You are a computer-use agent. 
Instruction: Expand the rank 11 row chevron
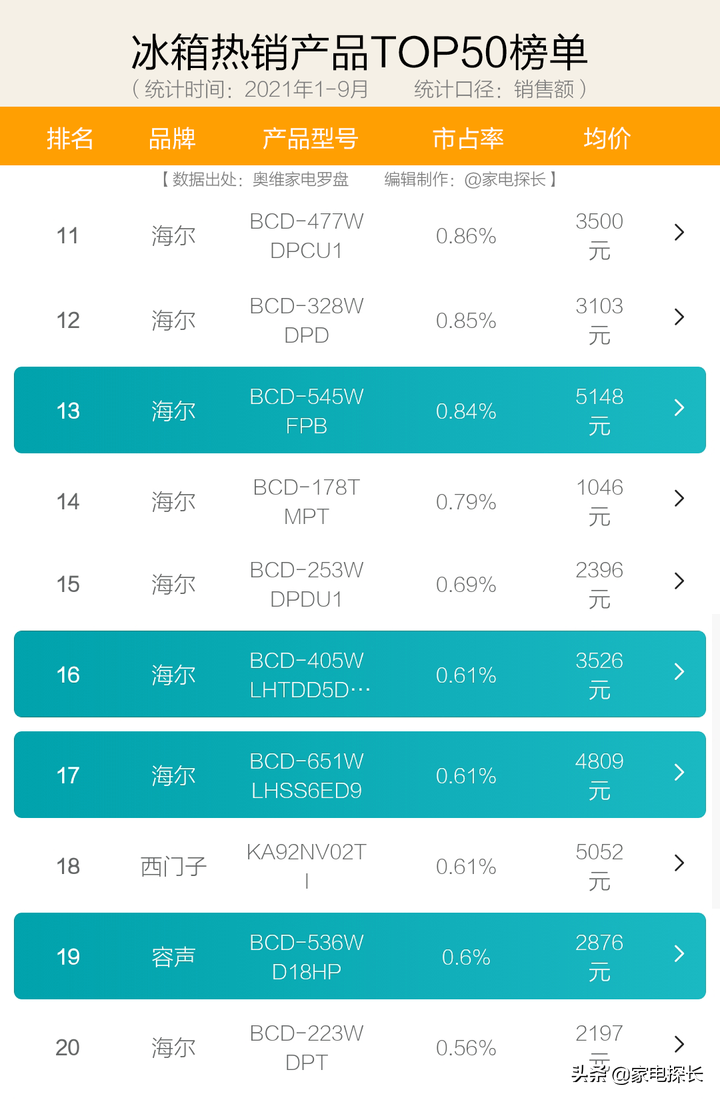tap(679, 233)
